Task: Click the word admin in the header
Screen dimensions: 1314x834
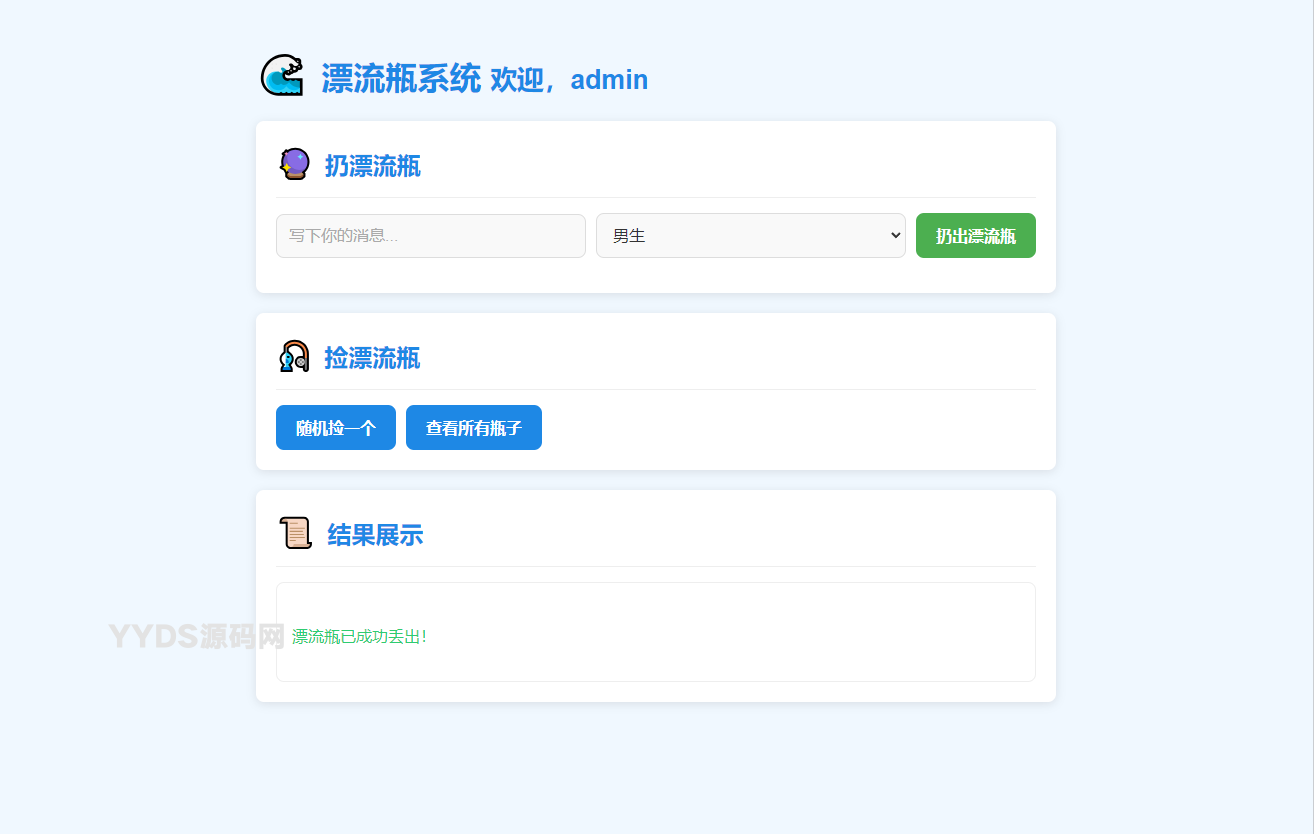Action: 609,80
